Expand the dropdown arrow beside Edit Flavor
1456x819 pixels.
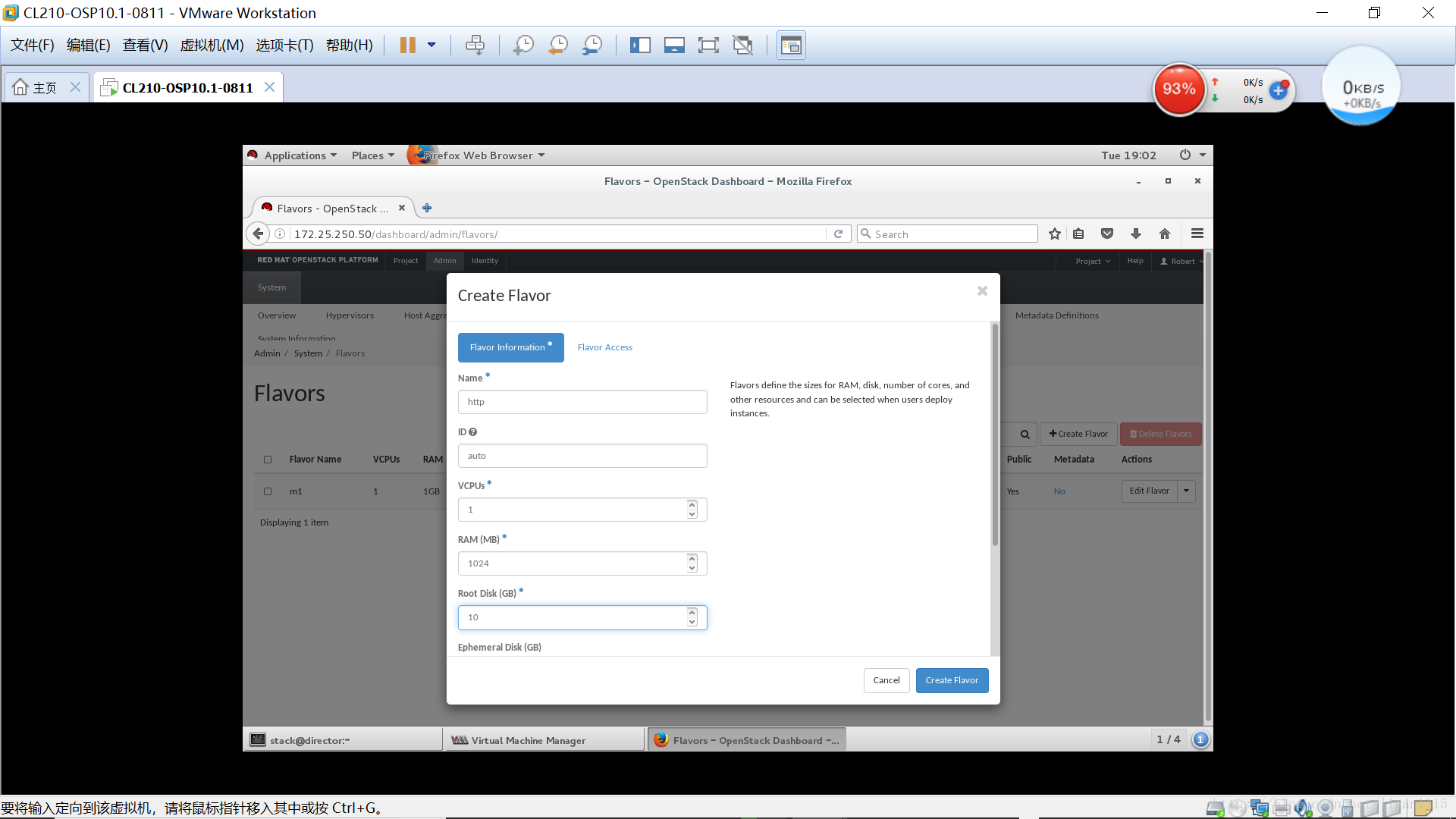pyautogui.click(x=1186, y=491)
